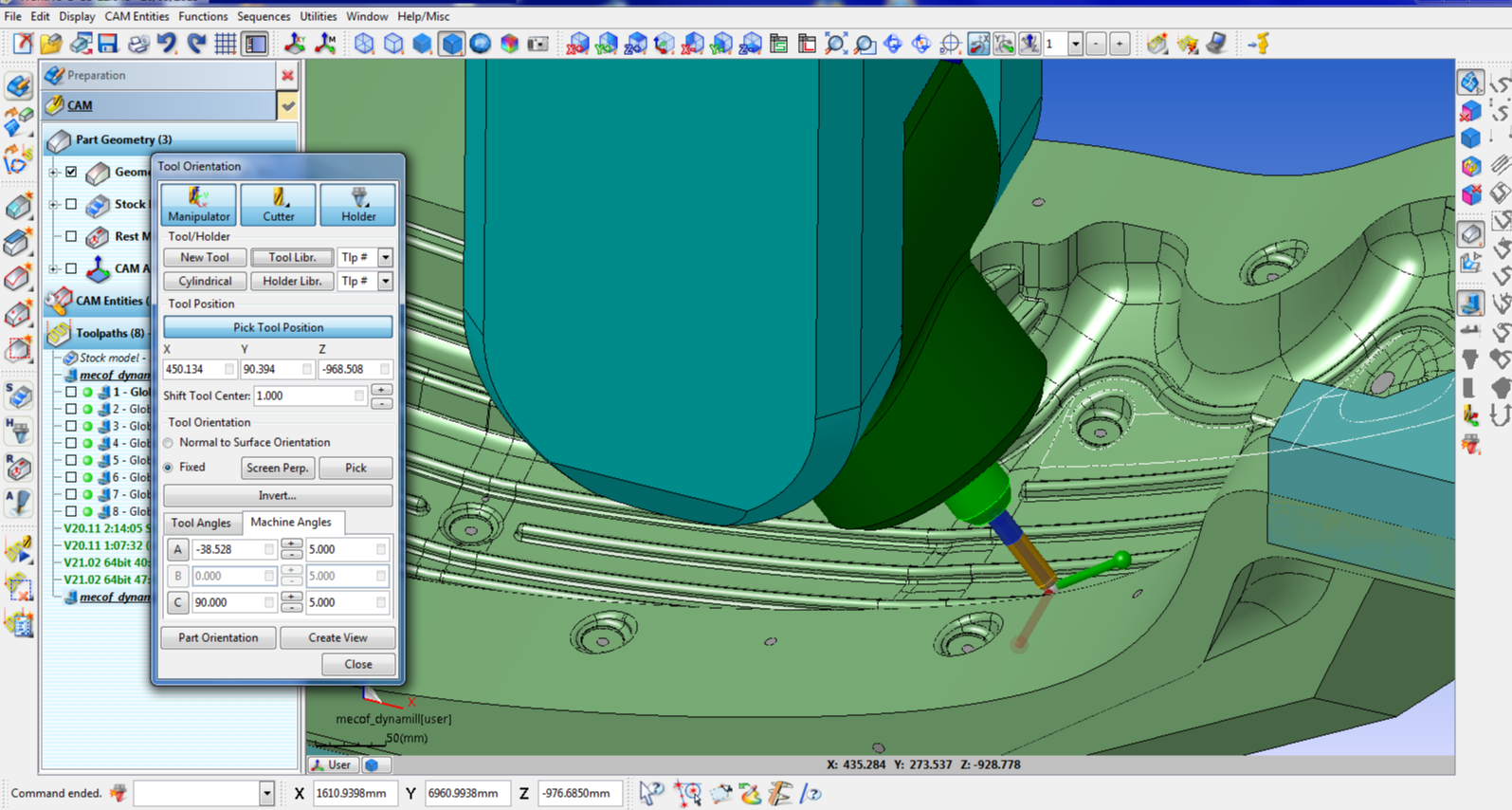Click the CAM checkmark icon
The height and width of the screenshot is (810, 1512).
(x=287, y=105)
